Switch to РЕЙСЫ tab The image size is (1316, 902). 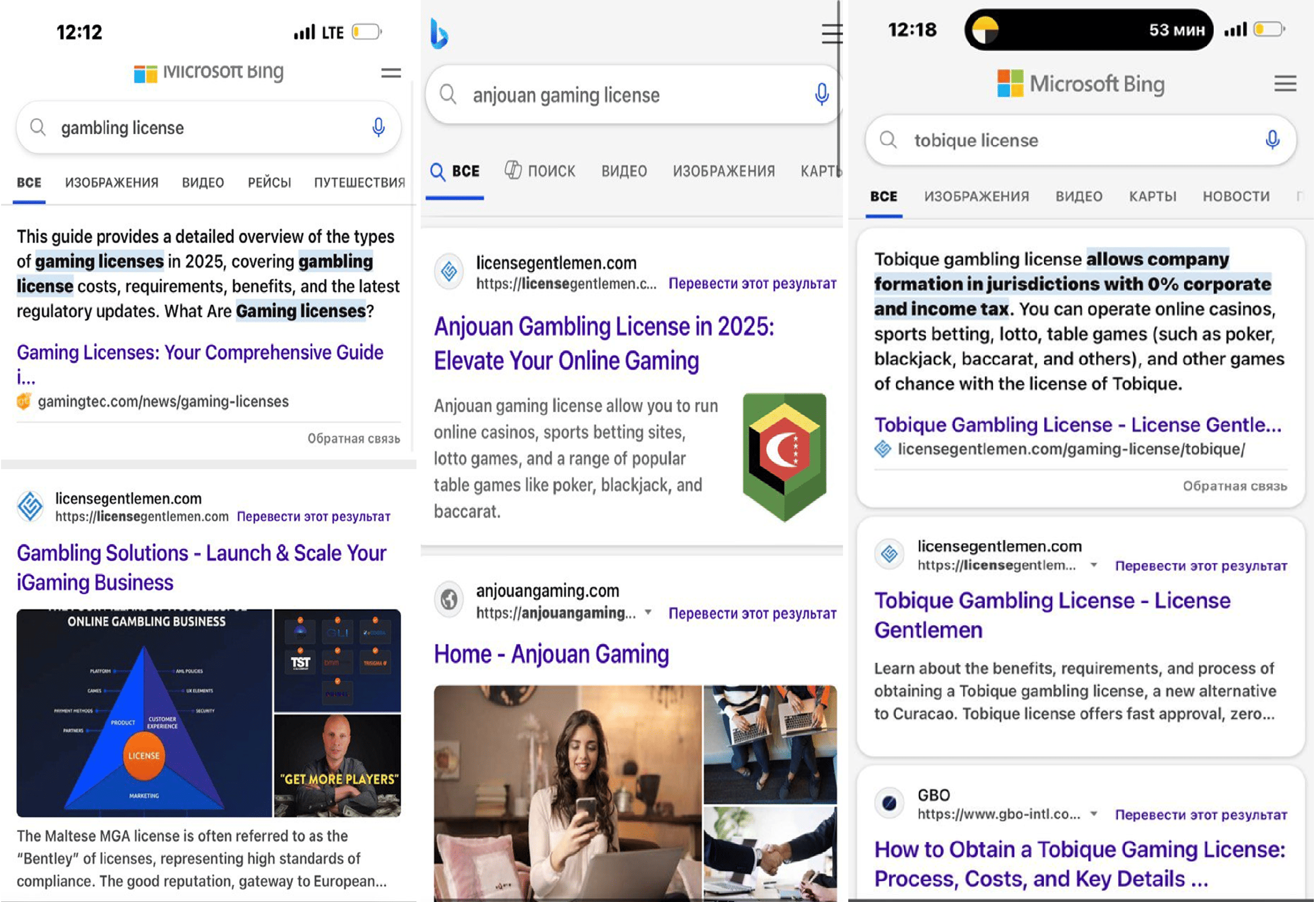[269, 182]
